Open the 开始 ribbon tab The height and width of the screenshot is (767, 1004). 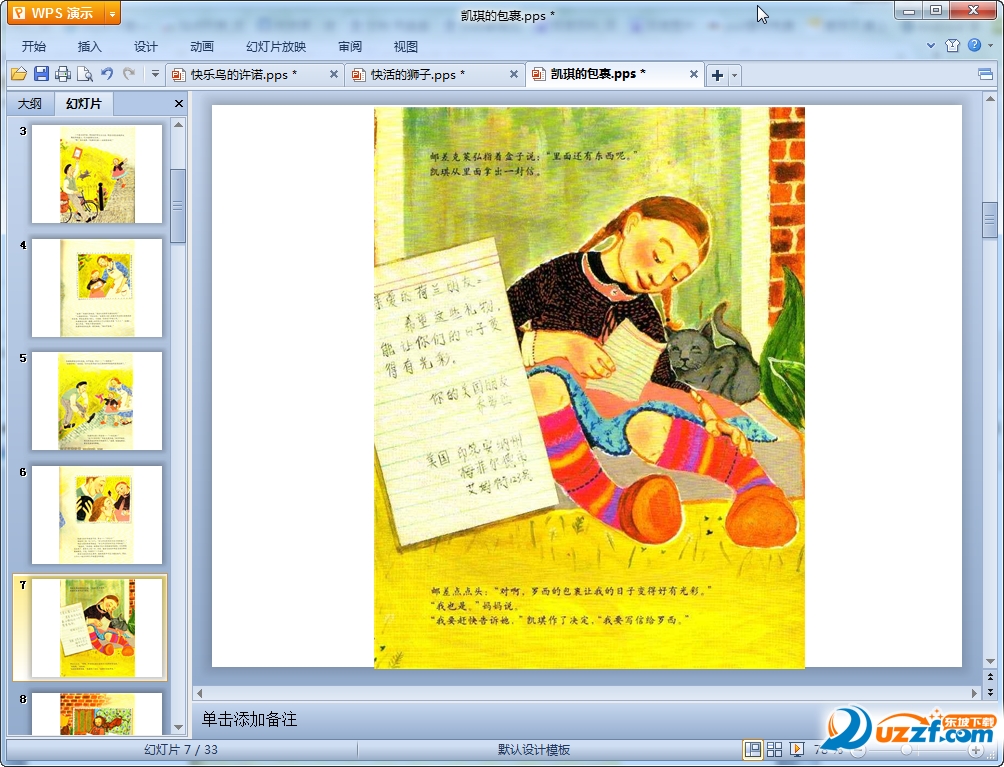click(x=33, y=46)
